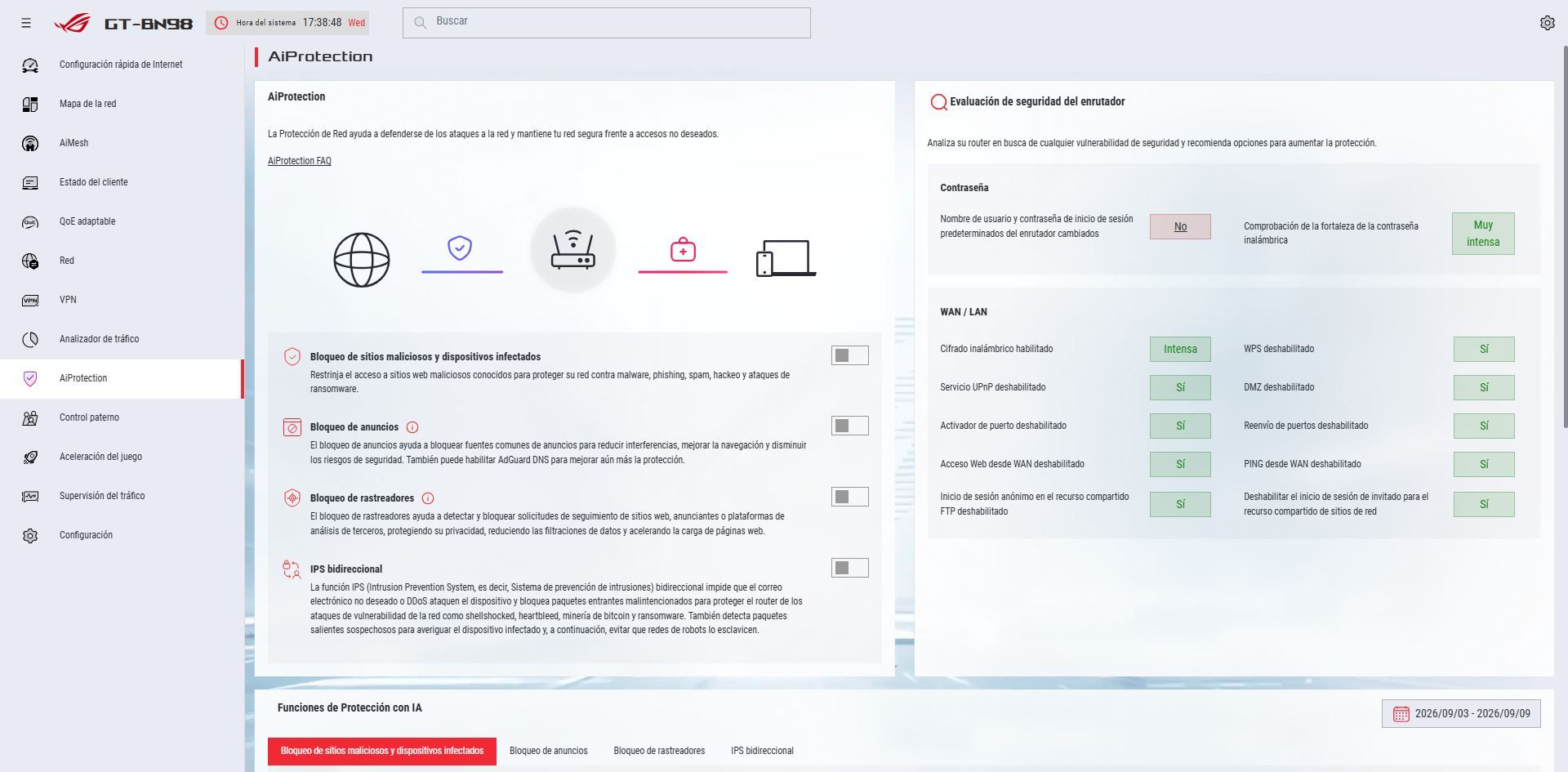The height and width of the screenshot is (772, 1568).
Task: Click 'Sí' for Reenvío de puertos deshabilitado
Action: (x=1484, y=426)
